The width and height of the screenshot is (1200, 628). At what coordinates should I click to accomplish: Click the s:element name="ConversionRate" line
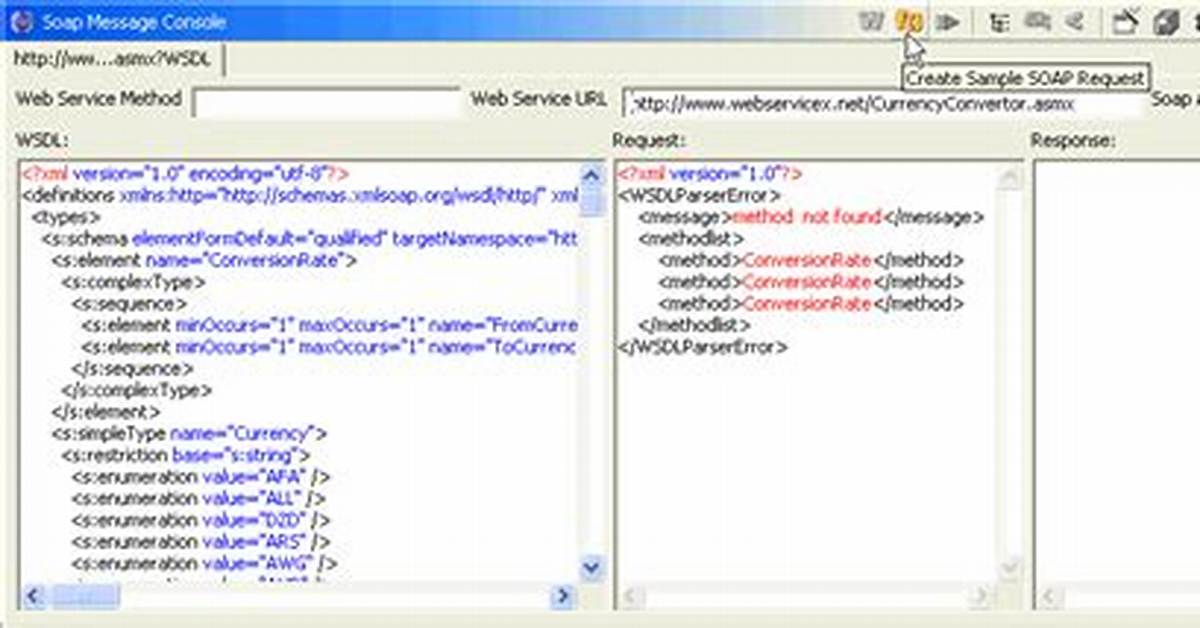(205, 261)
